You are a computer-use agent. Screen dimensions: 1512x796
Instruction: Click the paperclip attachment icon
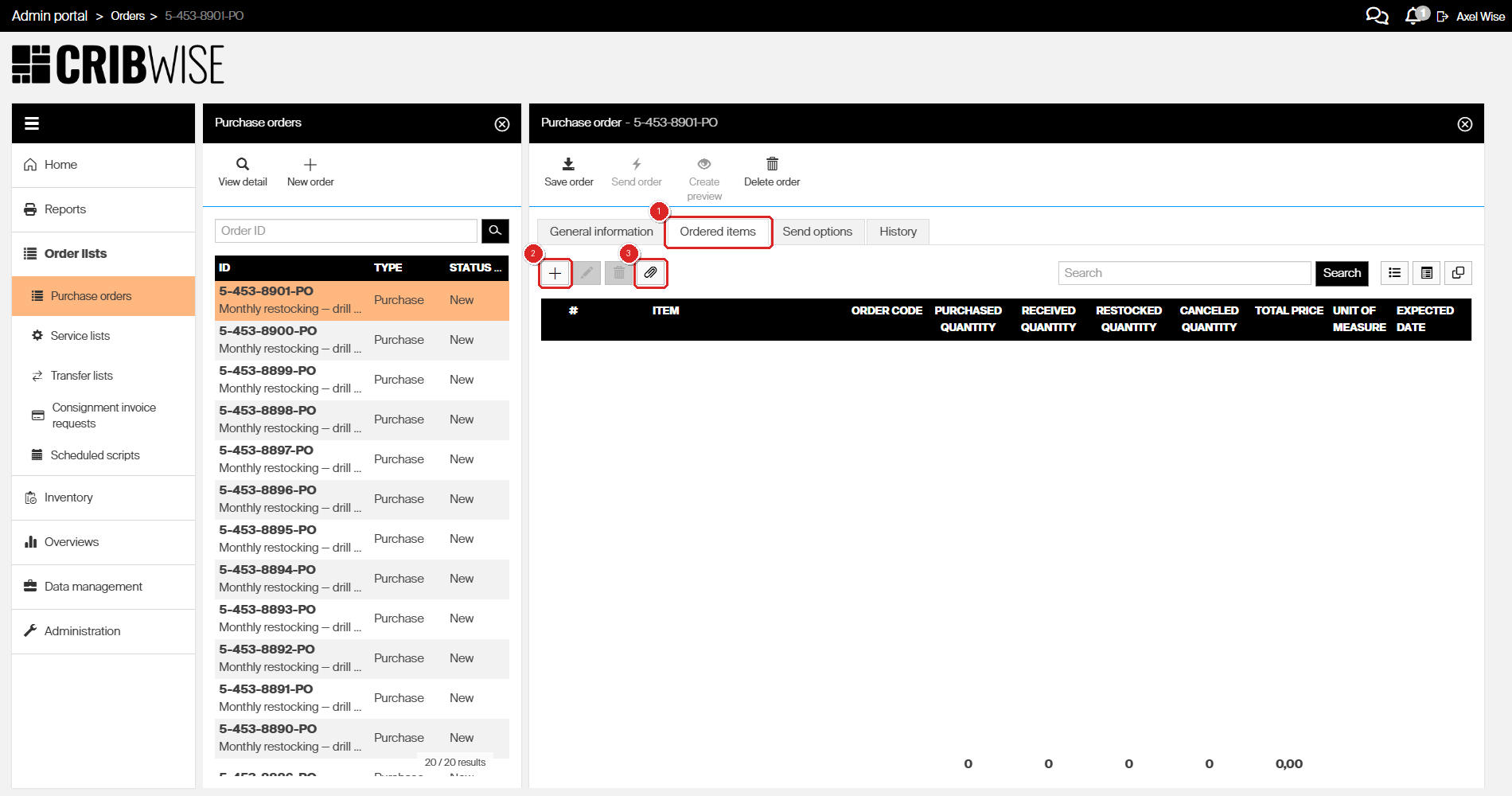click(650, 273)
